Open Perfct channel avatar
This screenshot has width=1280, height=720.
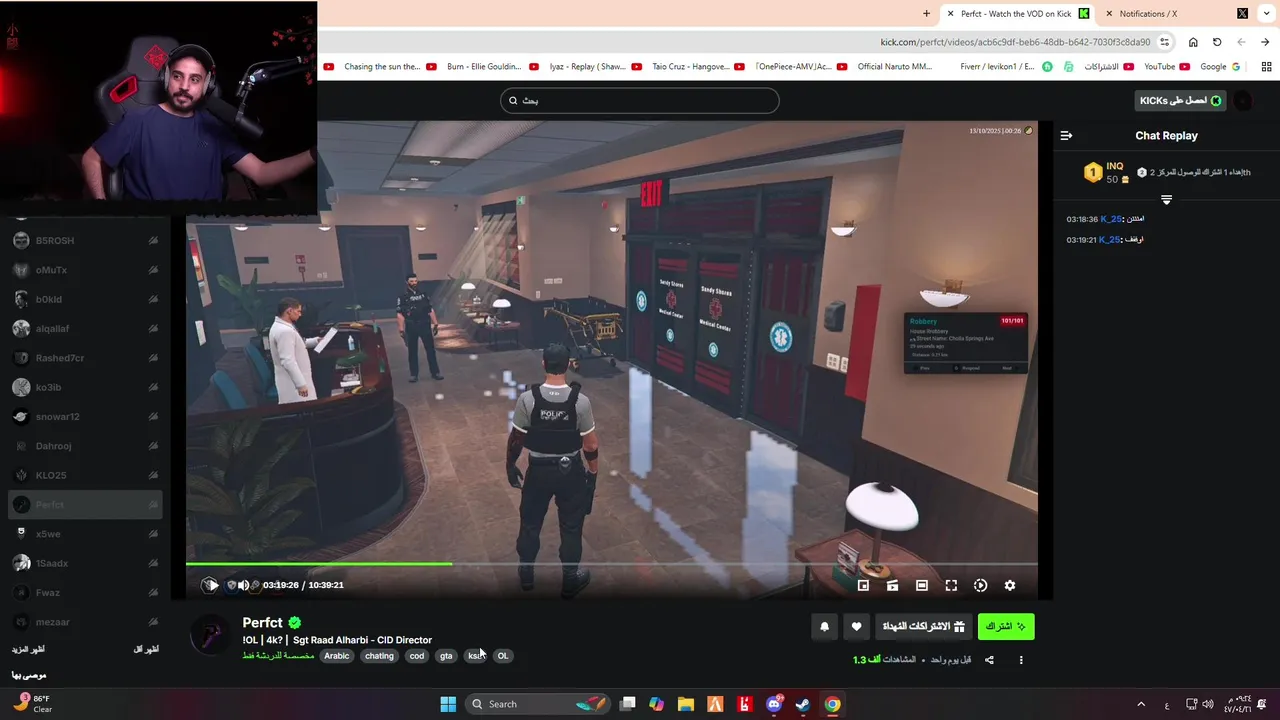point(210,635)
